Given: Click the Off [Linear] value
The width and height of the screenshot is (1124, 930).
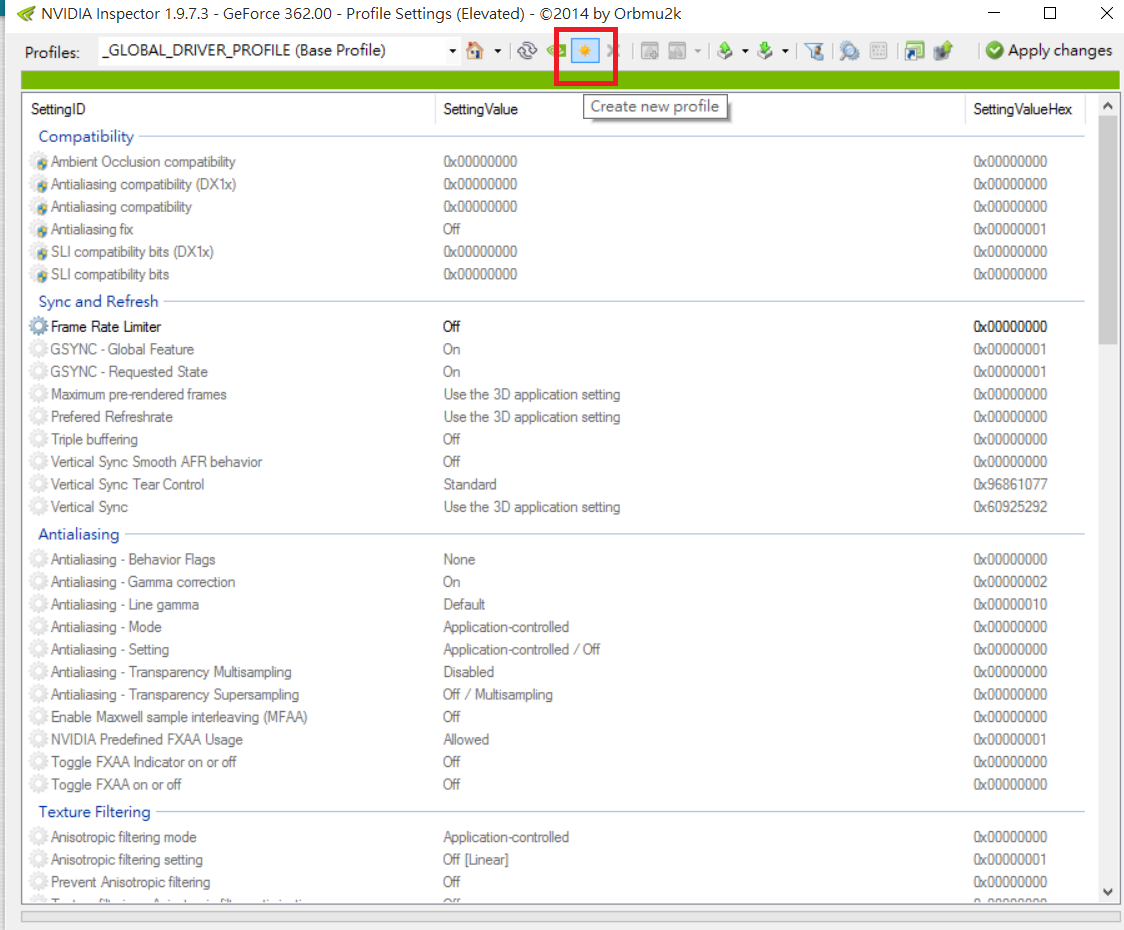Looking at the screenshot, I should tap(475, 859).
